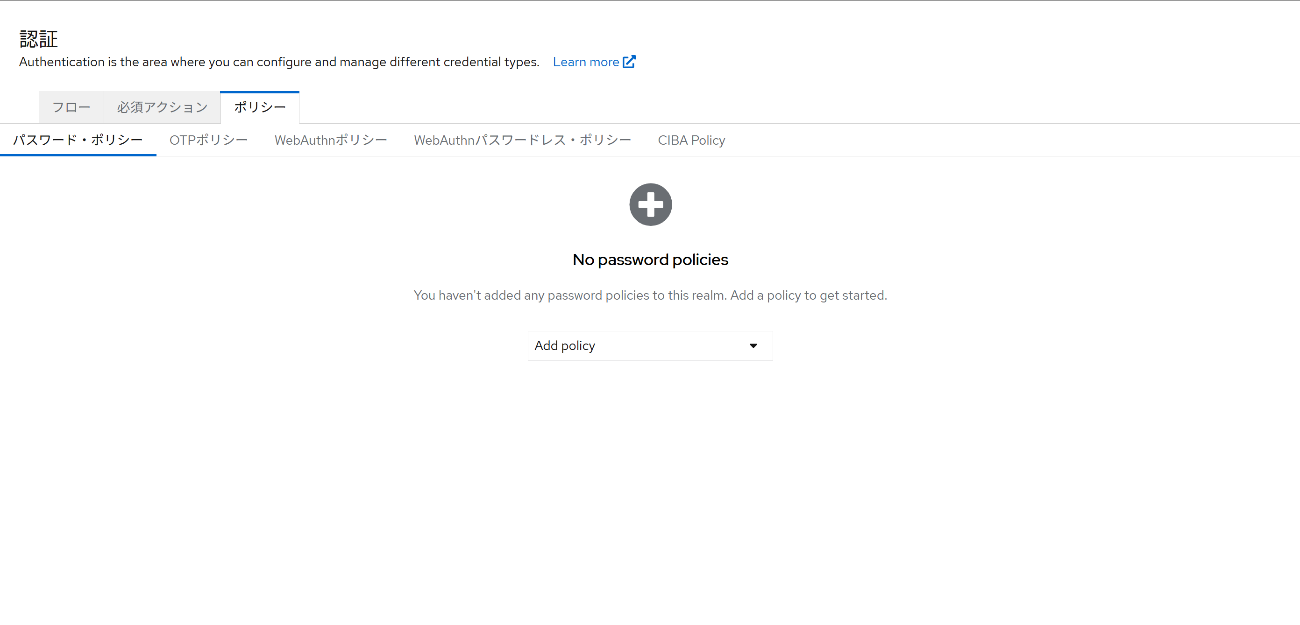The image size is (1300, 625).
Task: Select the パスワード・ポリシー sub-tab
Action: [x=78, y=140]
